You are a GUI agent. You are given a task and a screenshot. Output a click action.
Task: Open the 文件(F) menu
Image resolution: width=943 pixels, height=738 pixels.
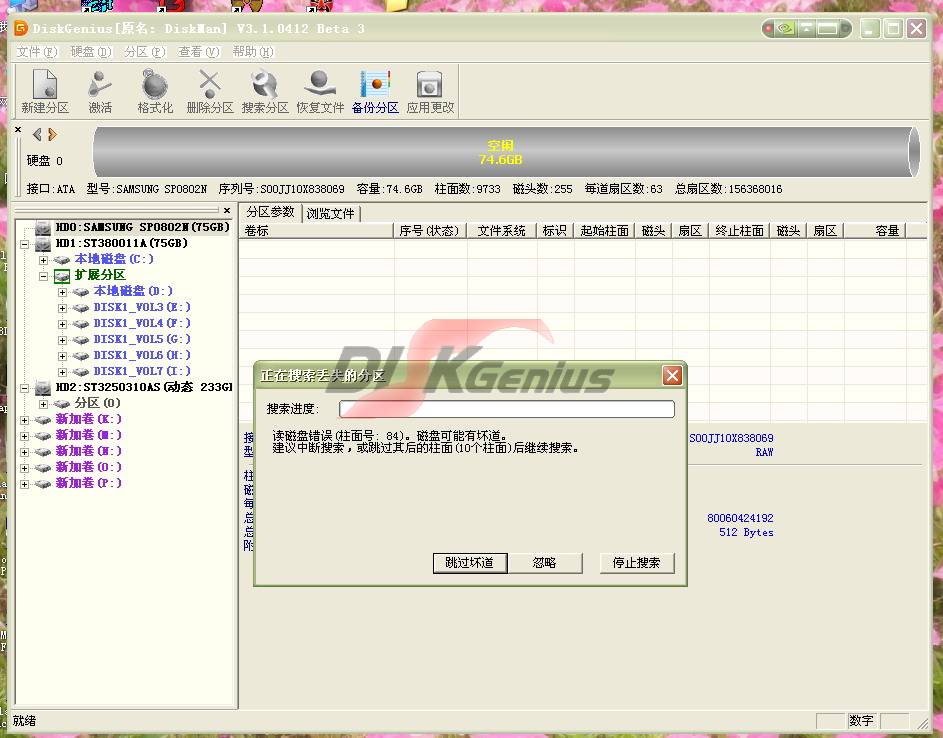(37, 52)
